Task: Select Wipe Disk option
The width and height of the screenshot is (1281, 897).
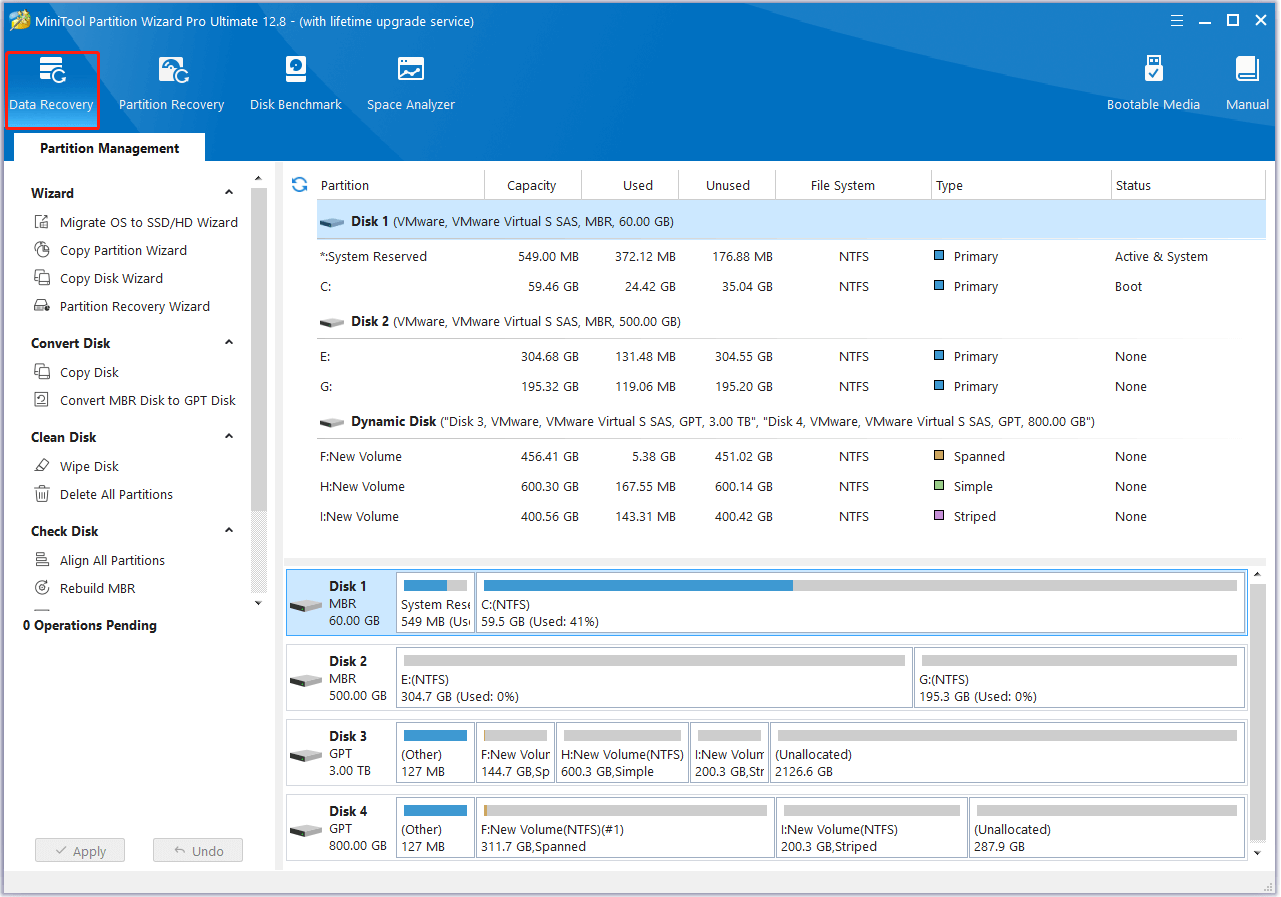Action: pos(76,466)
